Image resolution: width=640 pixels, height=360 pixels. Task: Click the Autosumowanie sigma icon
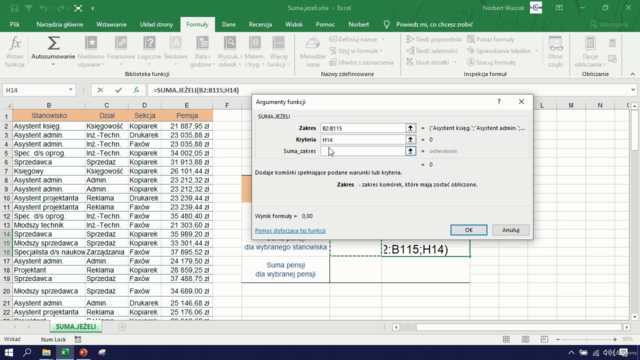point(53,43)
